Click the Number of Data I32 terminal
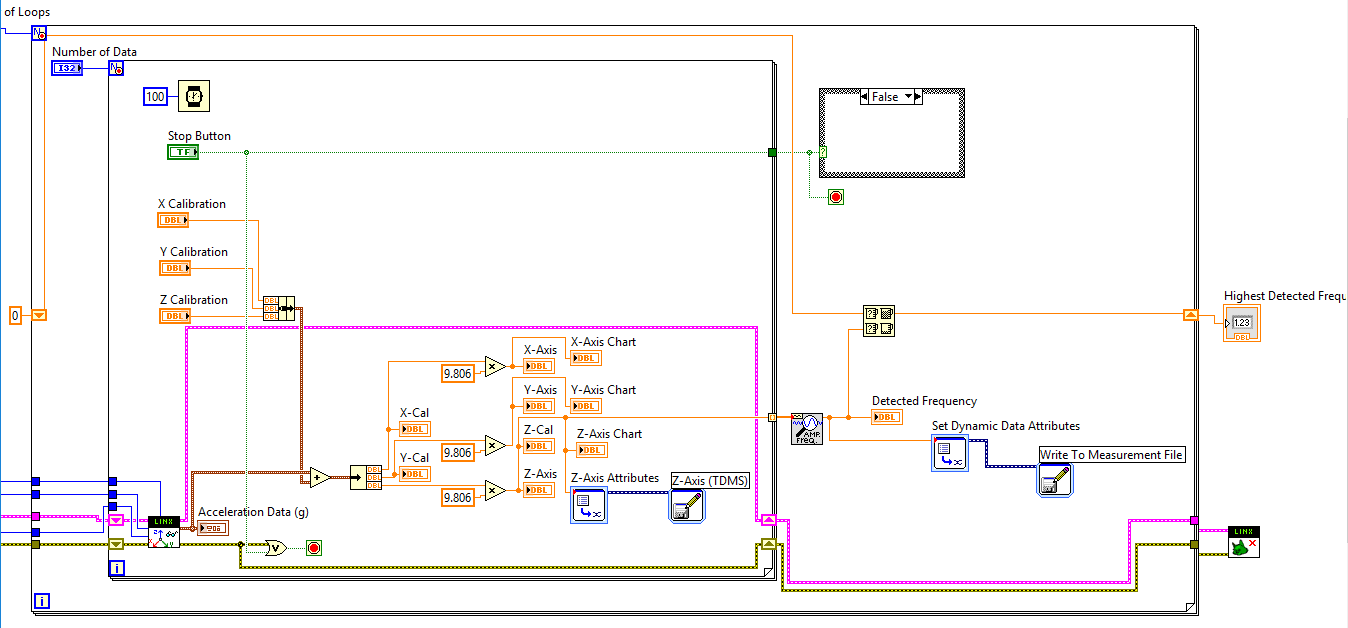The image size is (1348, 628). 67,68
